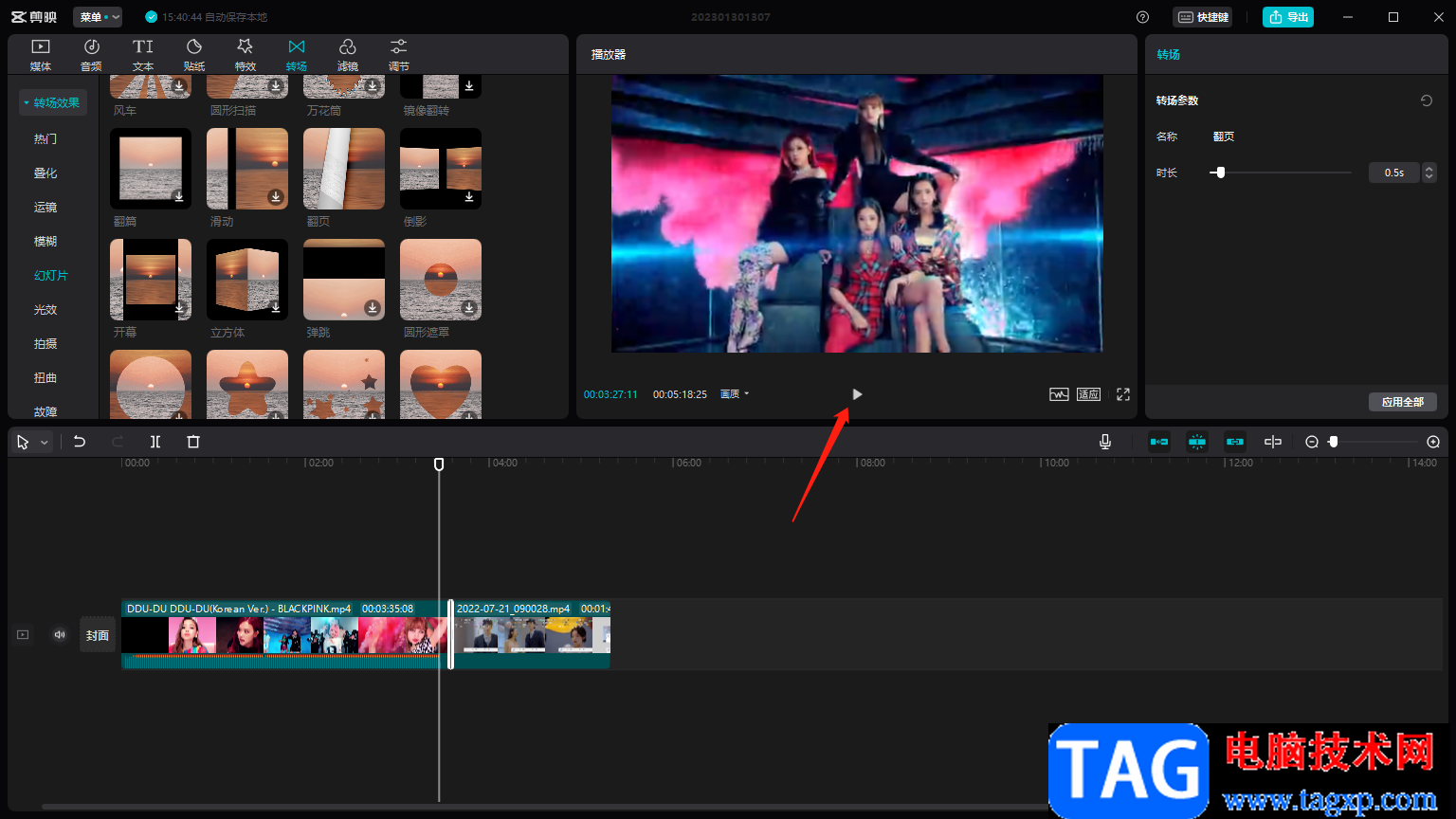This screenshot has height=819, width=1456.
Task: Click the playhead handle on the ruler
Action: pos(439,464)
